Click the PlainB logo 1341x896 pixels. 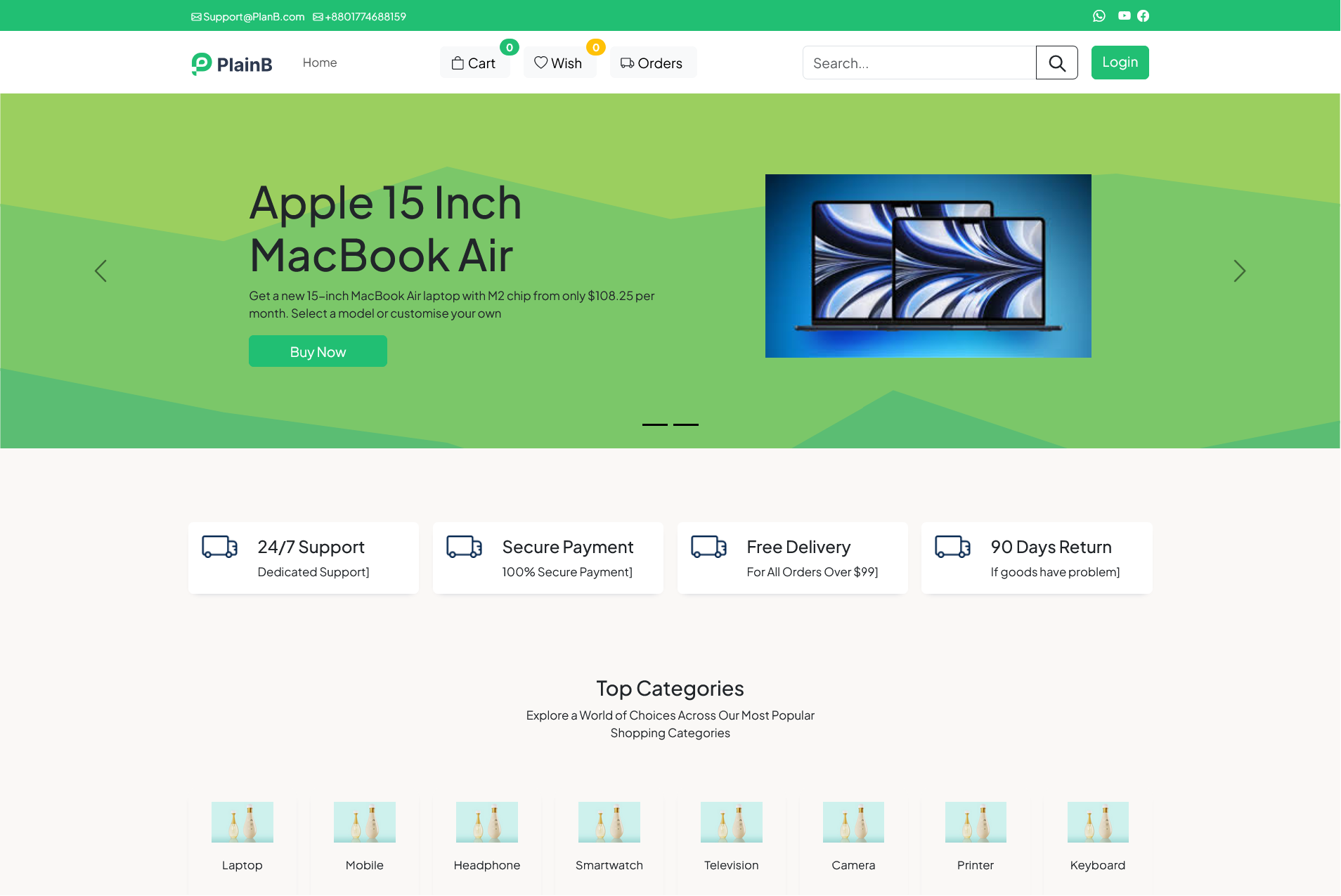click(x=232, y=64)
